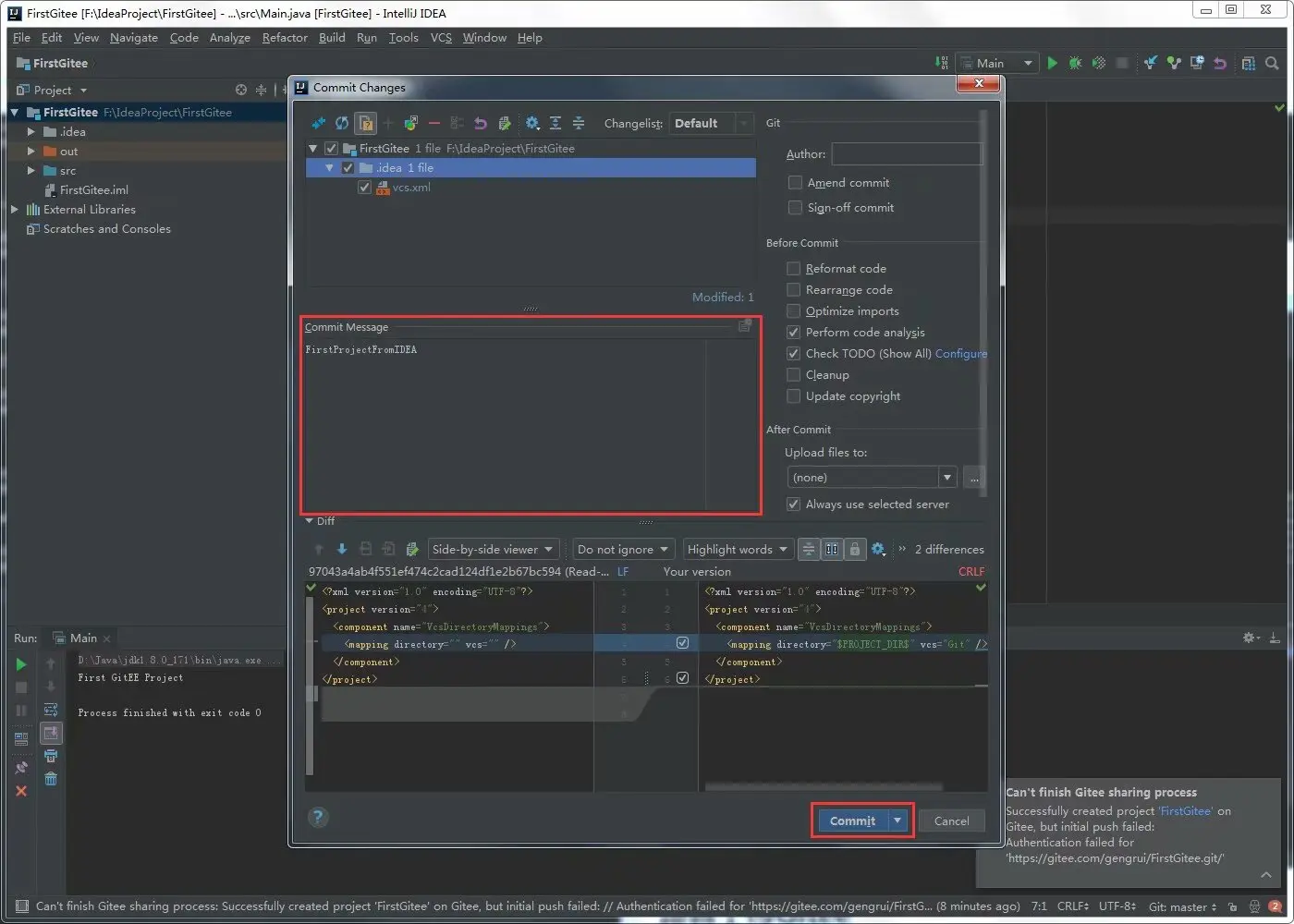This screenshot has width=1294, height=924.
Task: Click the VCS Commit icon in main toolbar
Action: 1174,63
